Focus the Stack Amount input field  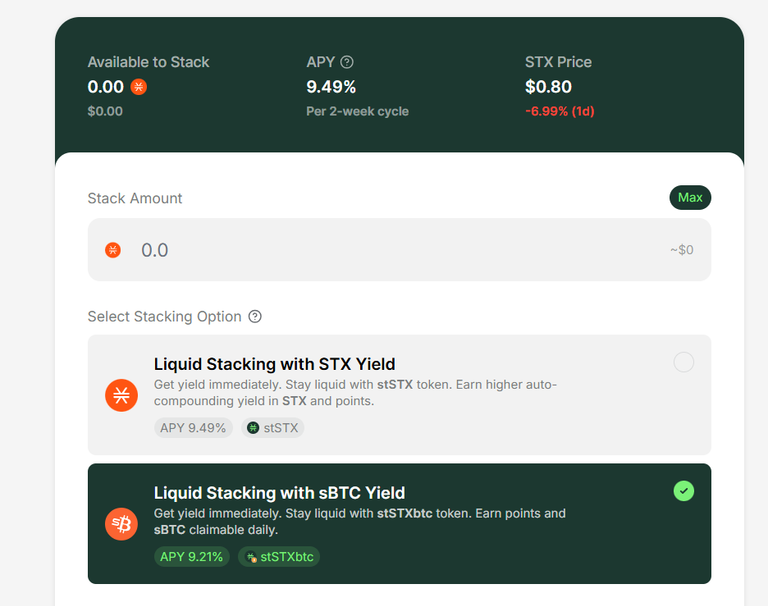399,250
